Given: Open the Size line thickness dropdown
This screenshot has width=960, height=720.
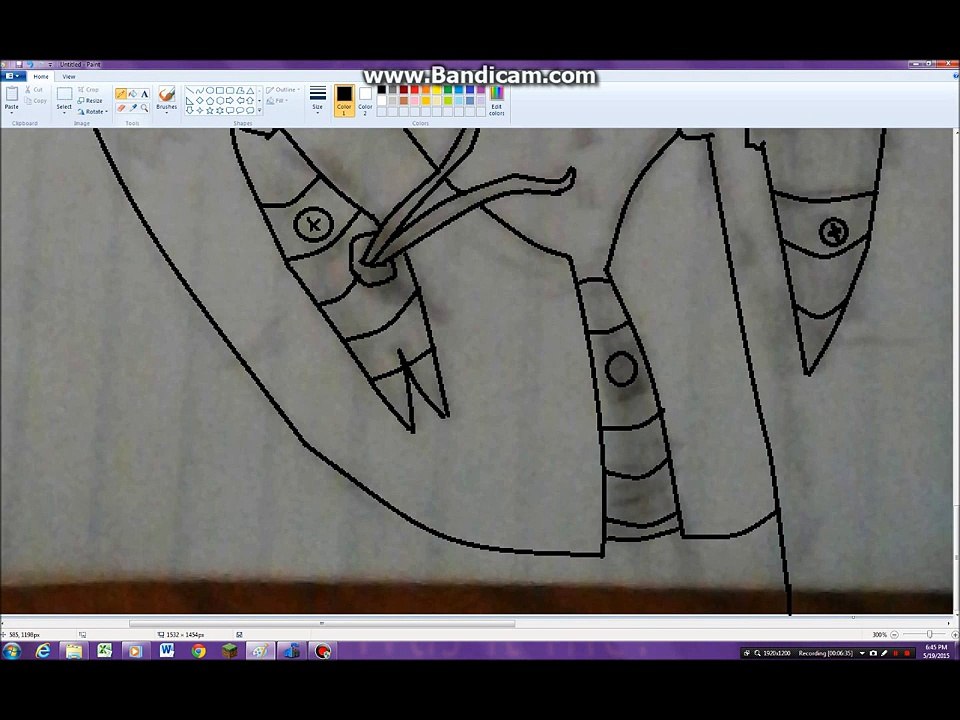Looking at the screenshot, I should pos(318,100).
